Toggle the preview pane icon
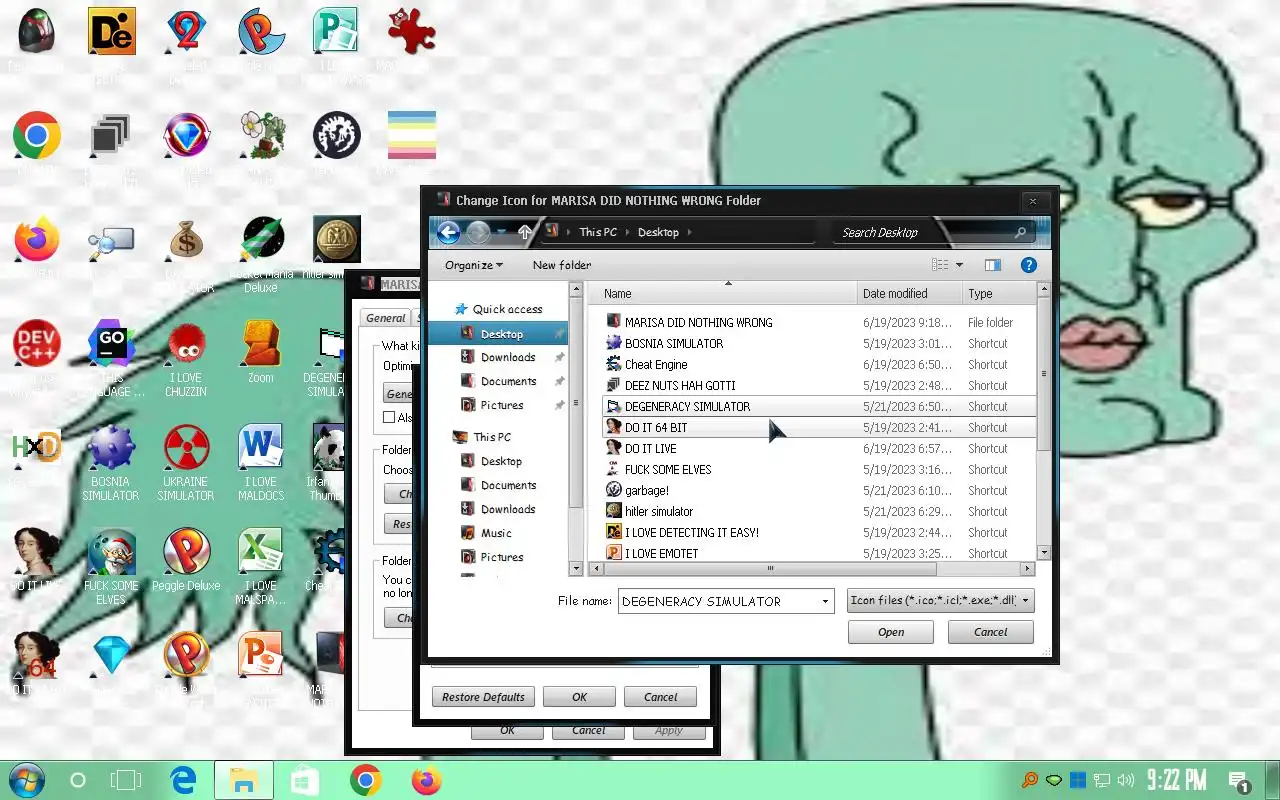Screen dimensions: 1280x800 [x=992, y=265]
